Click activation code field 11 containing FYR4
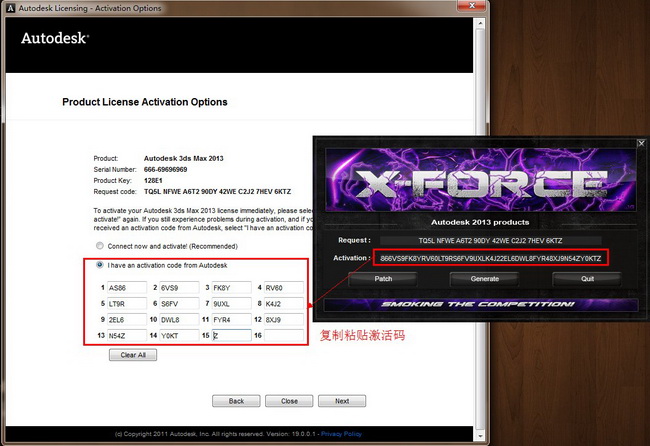This screenshot has height=446, width=650. [x=231, y=320]
